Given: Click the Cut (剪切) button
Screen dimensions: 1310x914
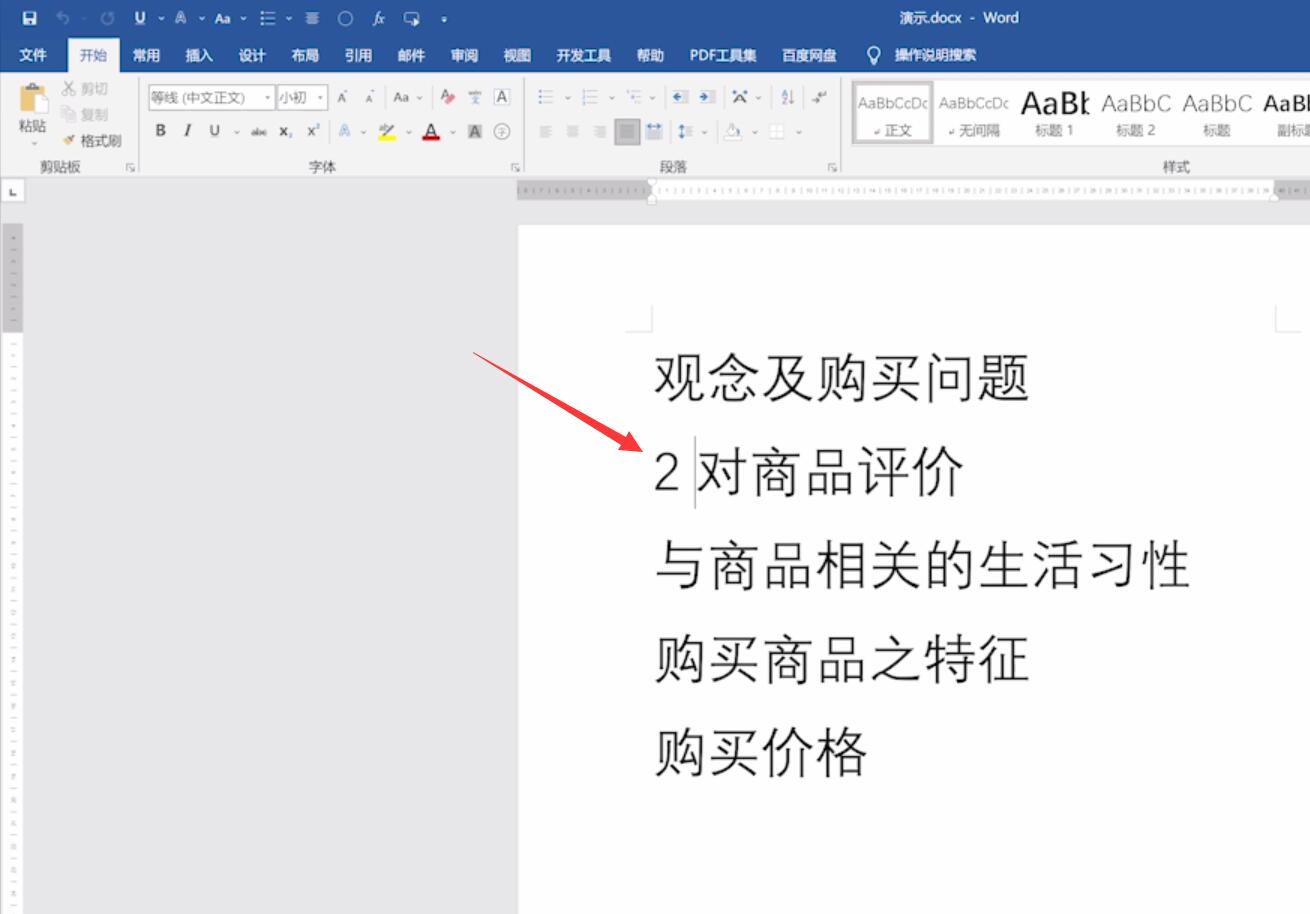Looking at the screenshot, I should (85, 89).
